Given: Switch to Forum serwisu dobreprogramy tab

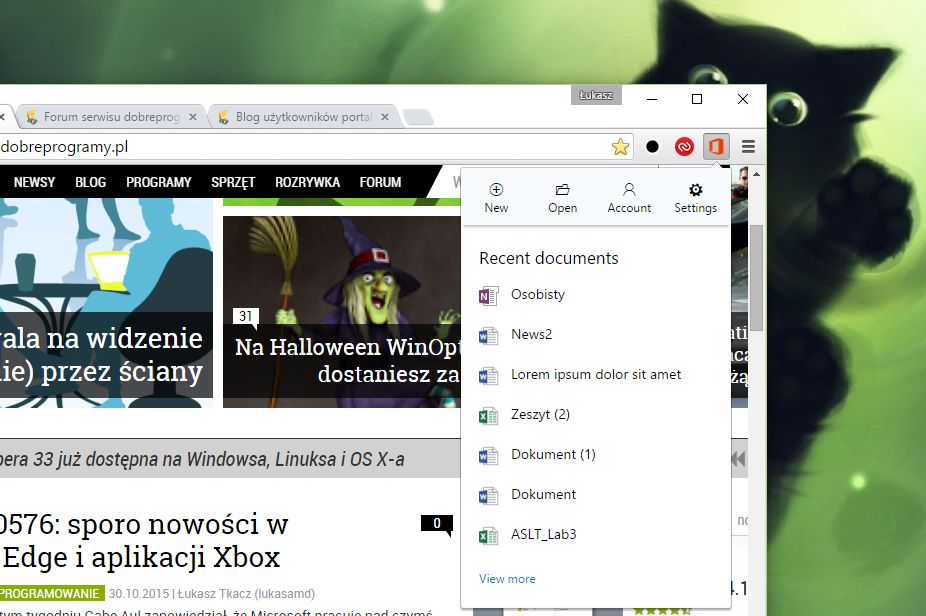Looking at the screenshot, I should (110, 117).
